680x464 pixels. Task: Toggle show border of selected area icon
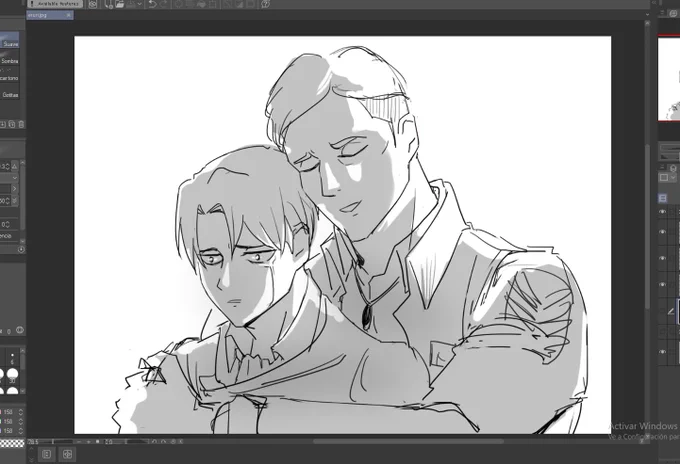[x=250, y=4]
